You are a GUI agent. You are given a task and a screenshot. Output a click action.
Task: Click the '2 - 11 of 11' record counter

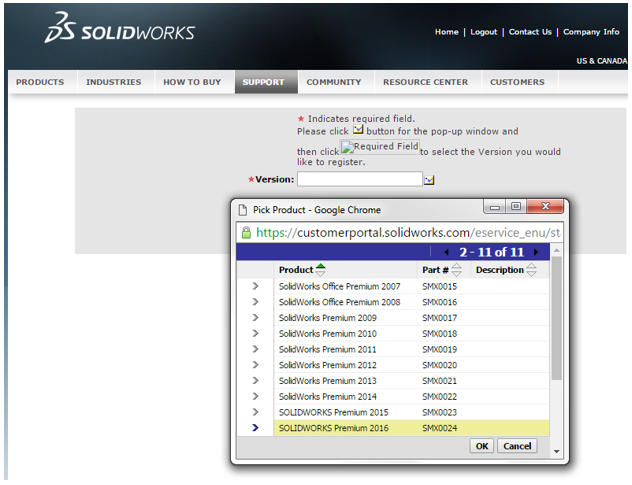[491, 252]
